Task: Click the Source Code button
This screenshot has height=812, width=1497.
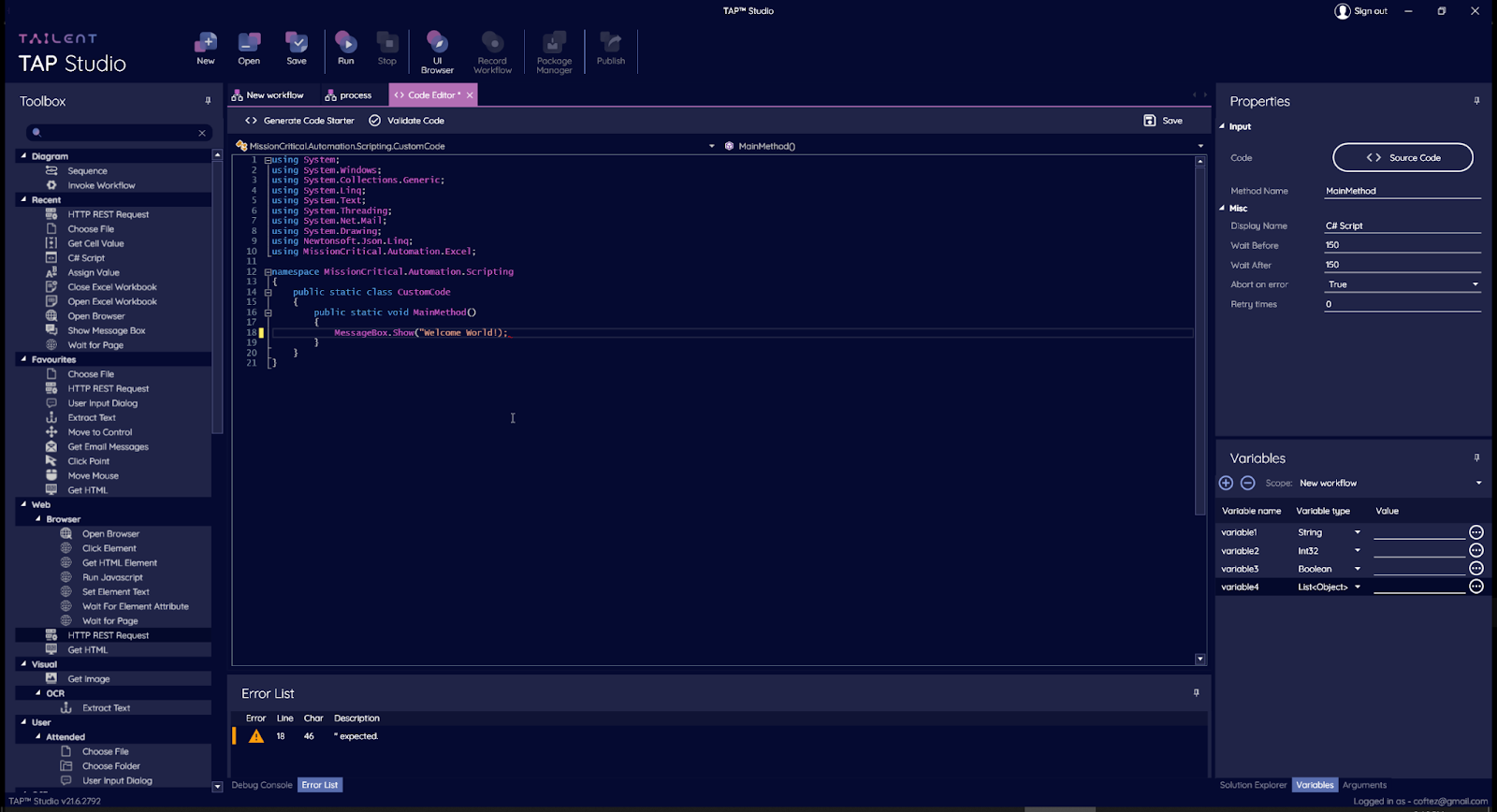Action: pos(1403,158)
